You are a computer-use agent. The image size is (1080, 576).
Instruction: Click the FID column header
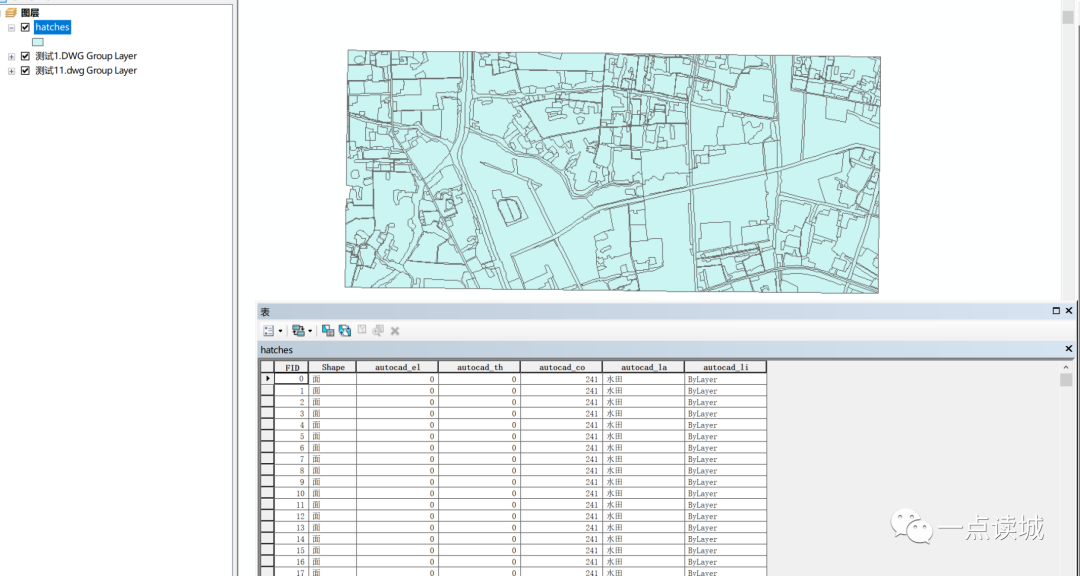292,367
